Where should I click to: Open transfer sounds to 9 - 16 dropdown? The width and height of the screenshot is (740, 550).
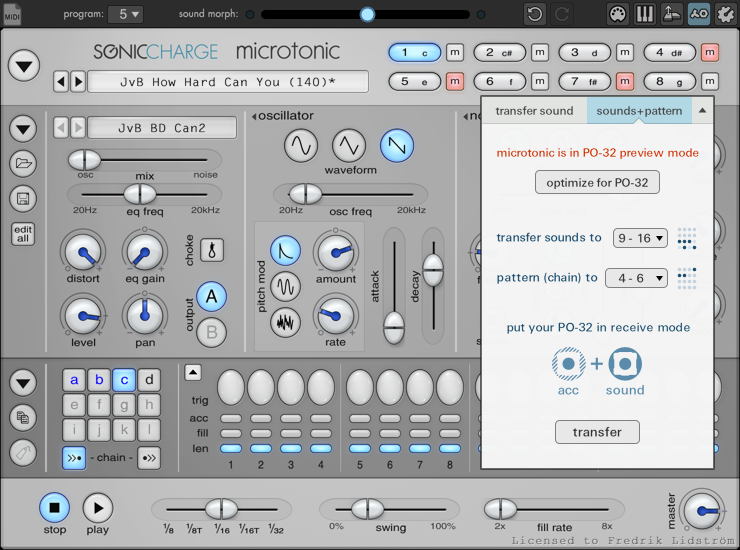click(x=640, y=238)
